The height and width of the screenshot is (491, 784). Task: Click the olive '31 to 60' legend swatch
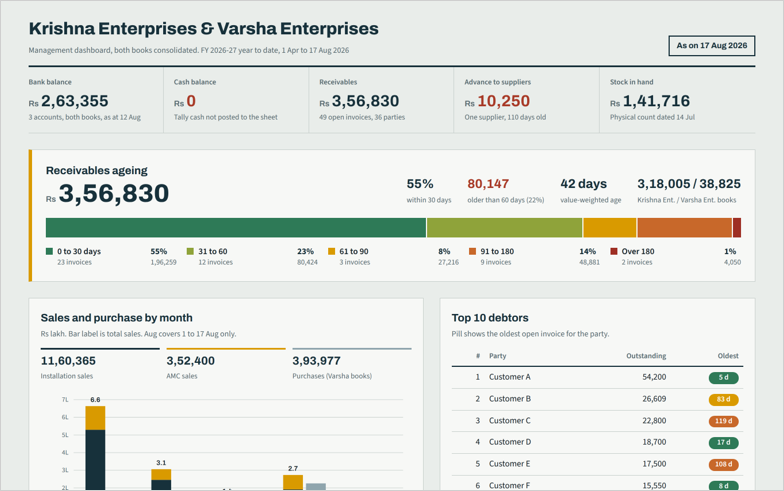coord(190,252)
